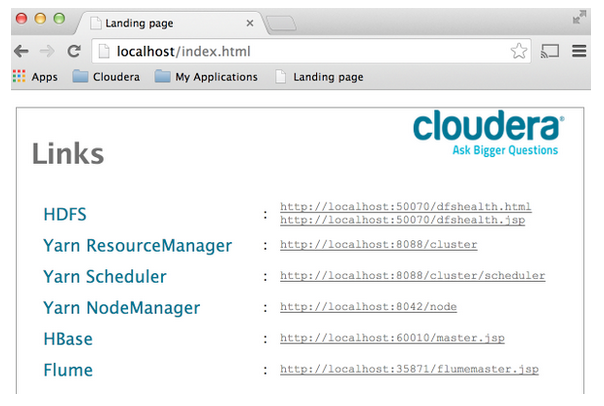Open the HBase master.jsp link

[392, 338]
